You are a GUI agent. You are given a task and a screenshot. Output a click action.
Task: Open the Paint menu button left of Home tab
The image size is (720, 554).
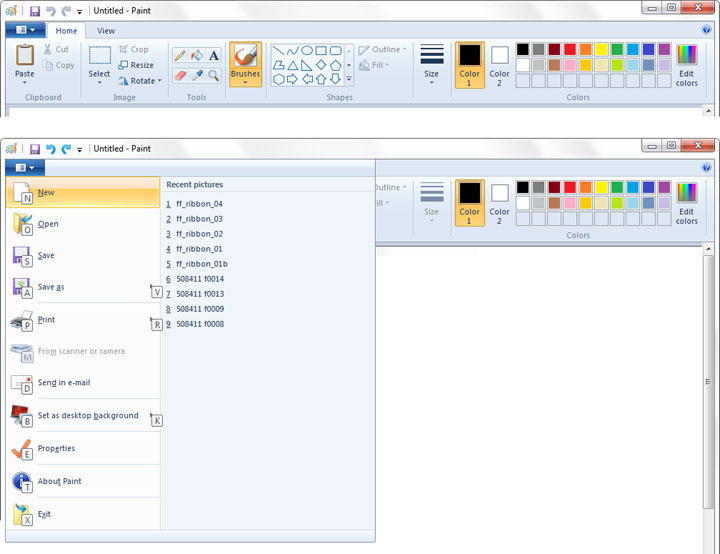click(25, 30)
